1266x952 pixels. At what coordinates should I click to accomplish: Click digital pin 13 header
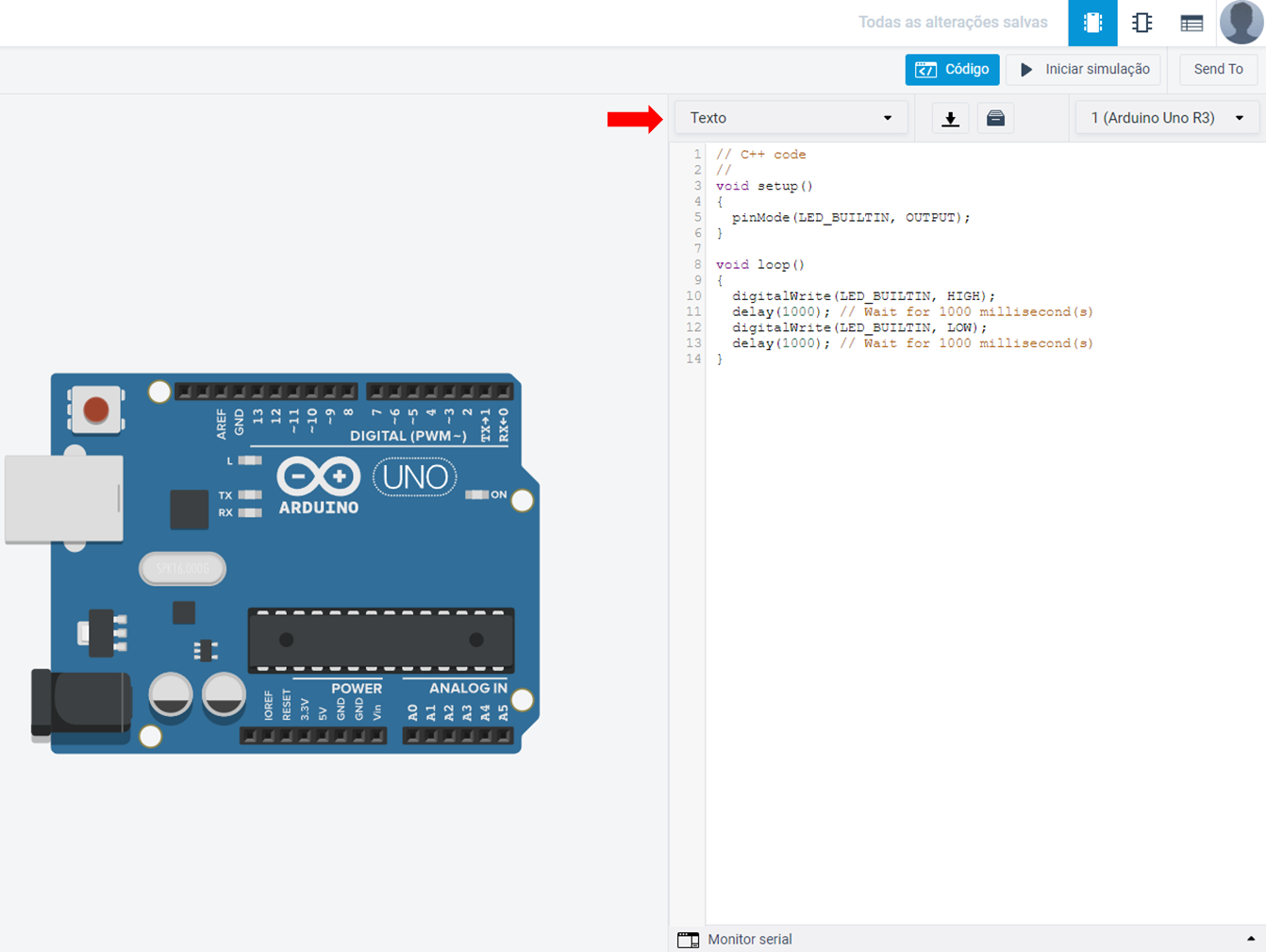(258, 391)
